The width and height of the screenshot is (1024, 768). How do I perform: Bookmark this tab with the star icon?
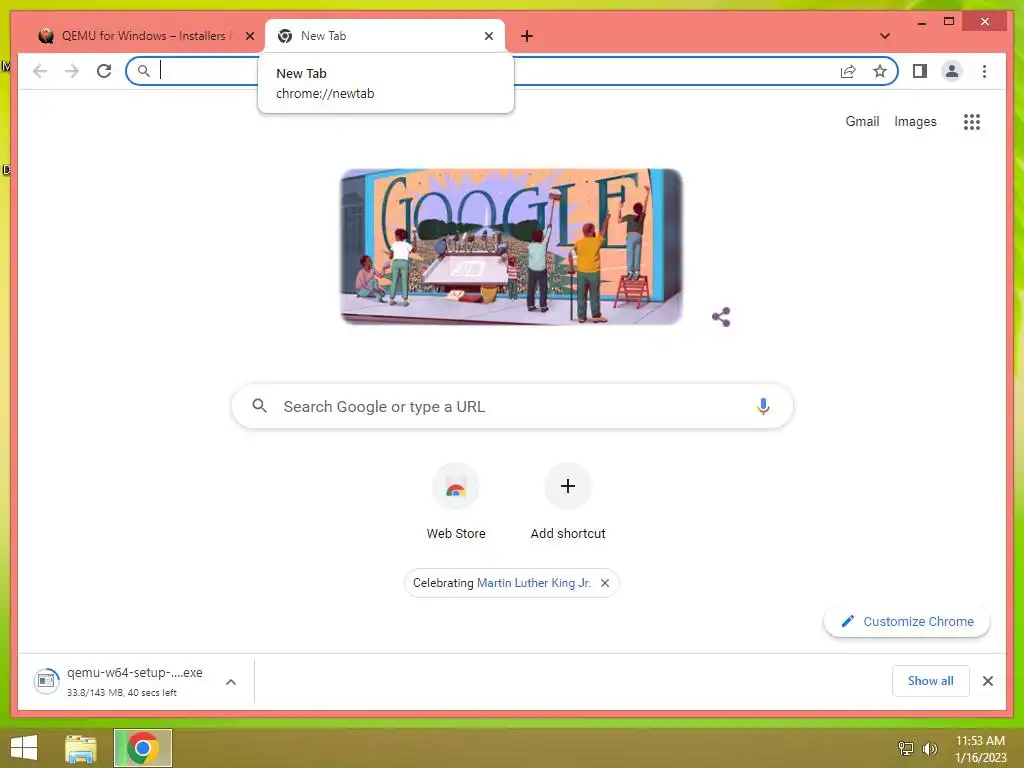[880, 71]
